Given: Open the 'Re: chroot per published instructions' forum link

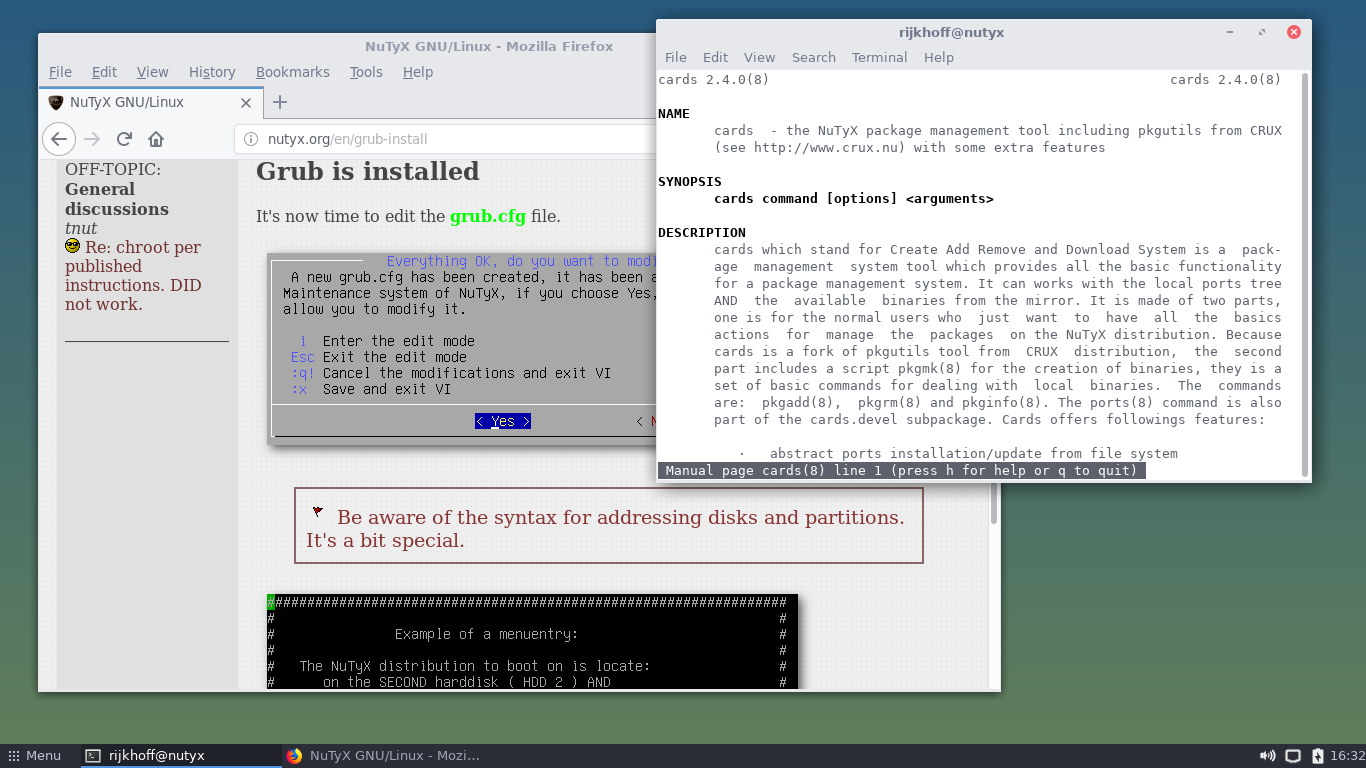Looking at the screenshot, I should click(133, 276).
